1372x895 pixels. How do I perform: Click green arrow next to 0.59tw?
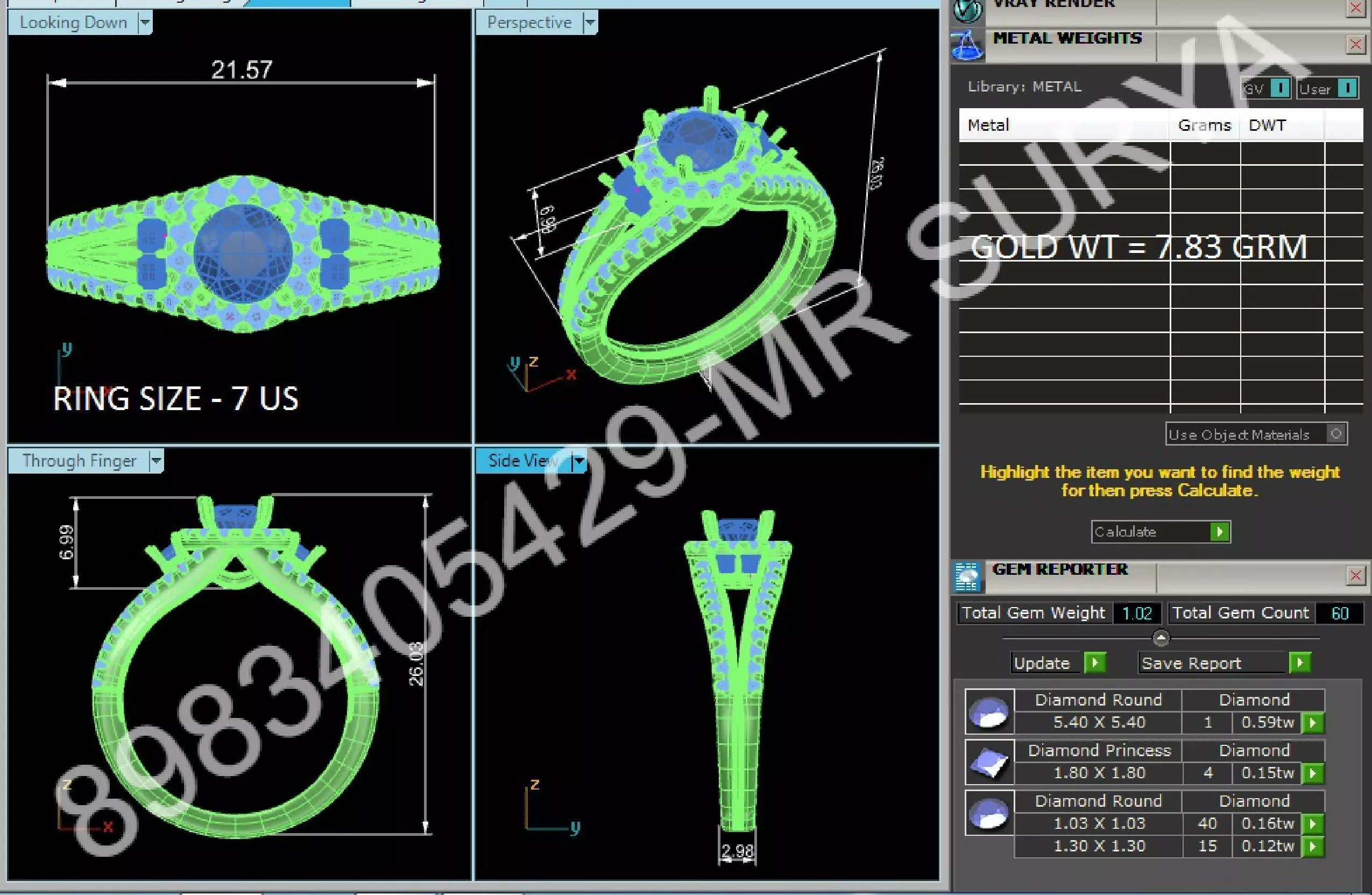click(1313, 723)
